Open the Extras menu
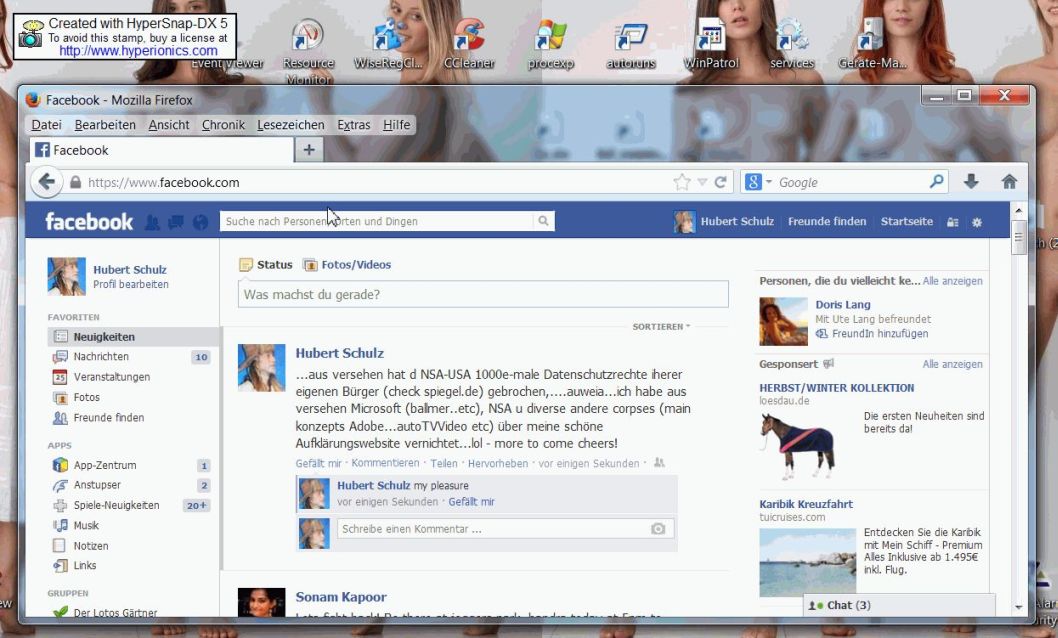 point(354,125)
